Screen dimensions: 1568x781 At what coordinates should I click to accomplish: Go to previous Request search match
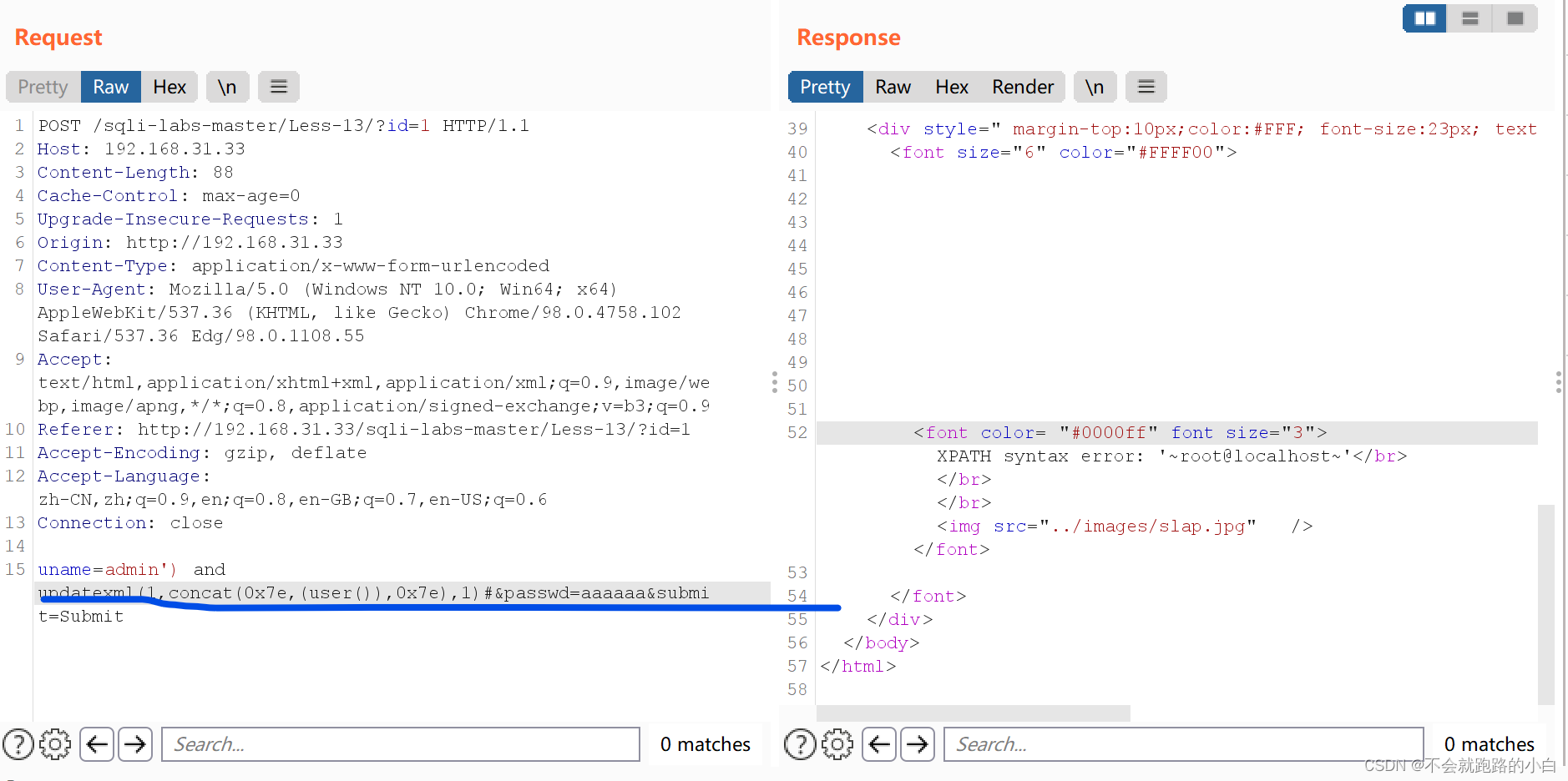[x=97, y=744]
